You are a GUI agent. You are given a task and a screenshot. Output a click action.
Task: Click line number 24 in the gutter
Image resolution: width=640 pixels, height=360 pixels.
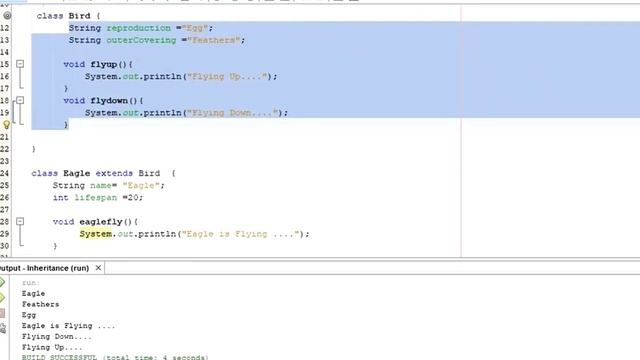pyautogui.click(x=4, y=173)
